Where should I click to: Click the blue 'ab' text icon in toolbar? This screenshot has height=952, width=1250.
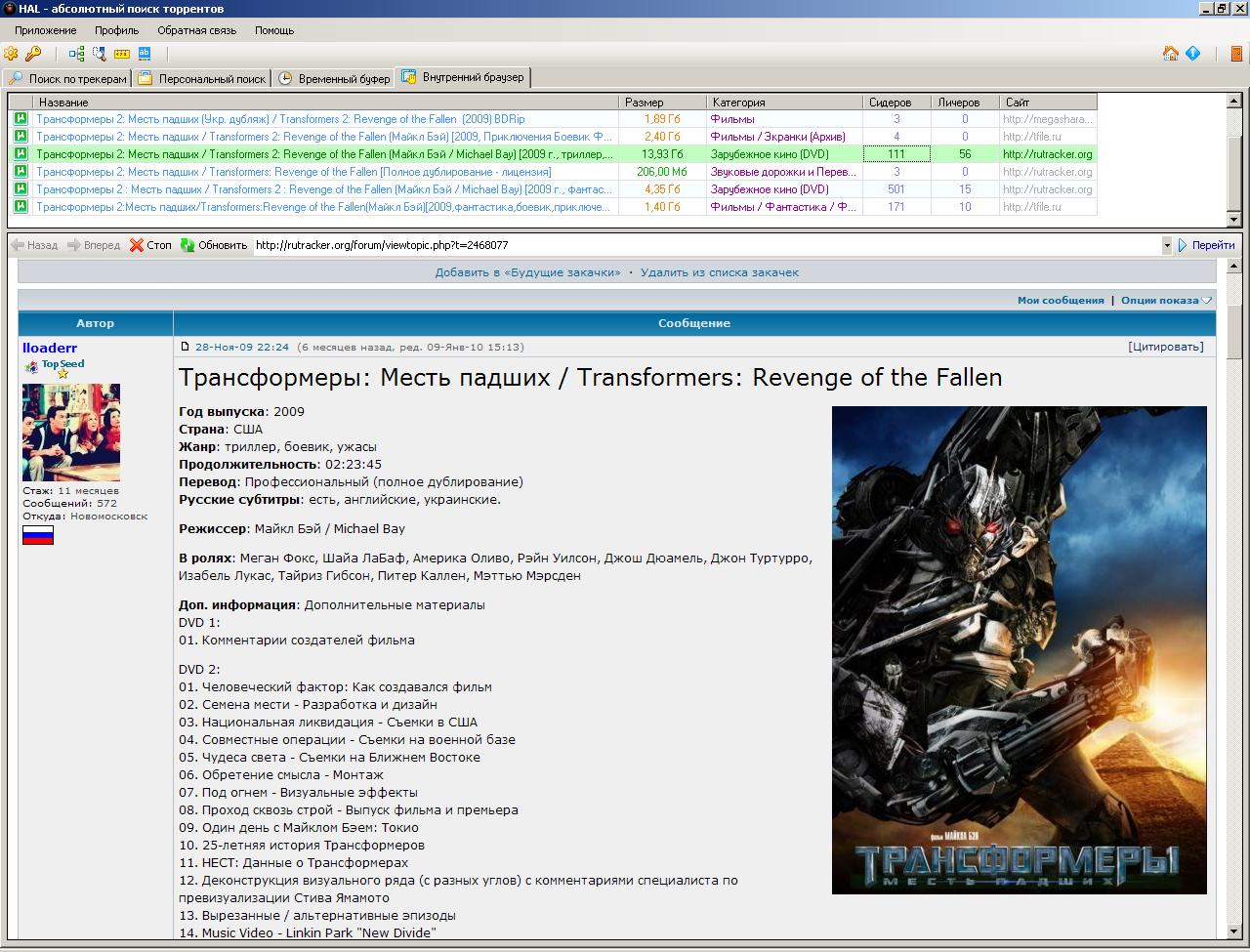click(145, 54)
